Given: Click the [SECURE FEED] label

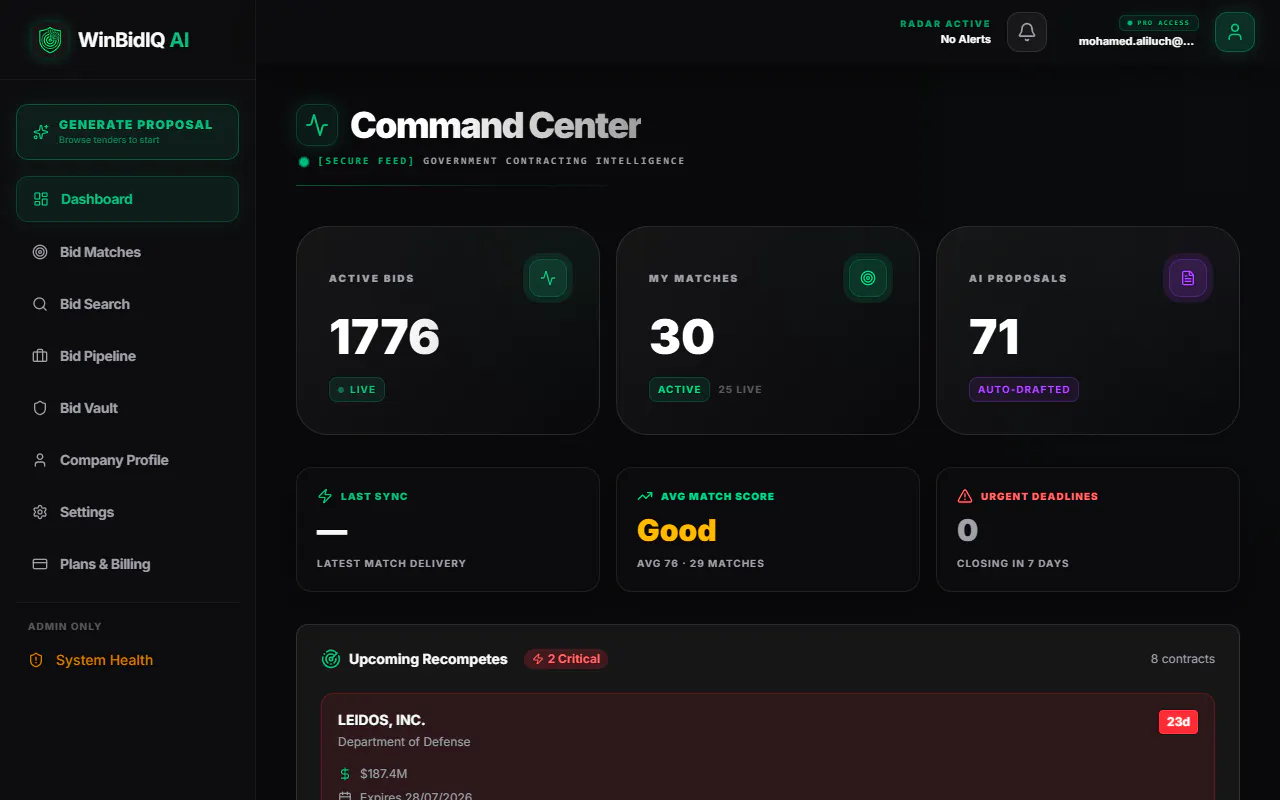Looking at the screenshot, I should click(x=366, y=161).
